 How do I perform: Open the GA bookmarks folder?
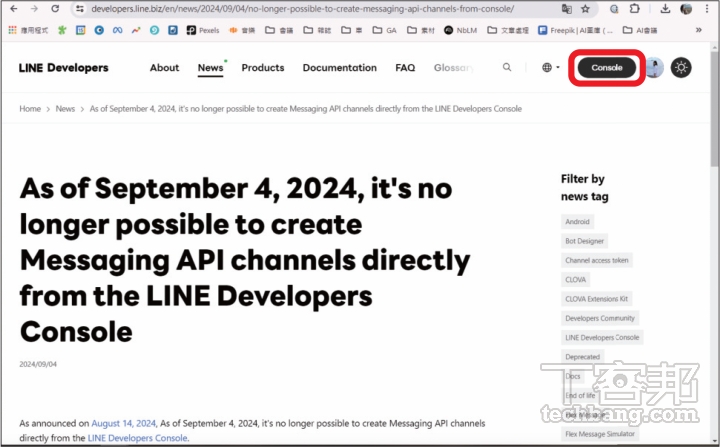384,30
